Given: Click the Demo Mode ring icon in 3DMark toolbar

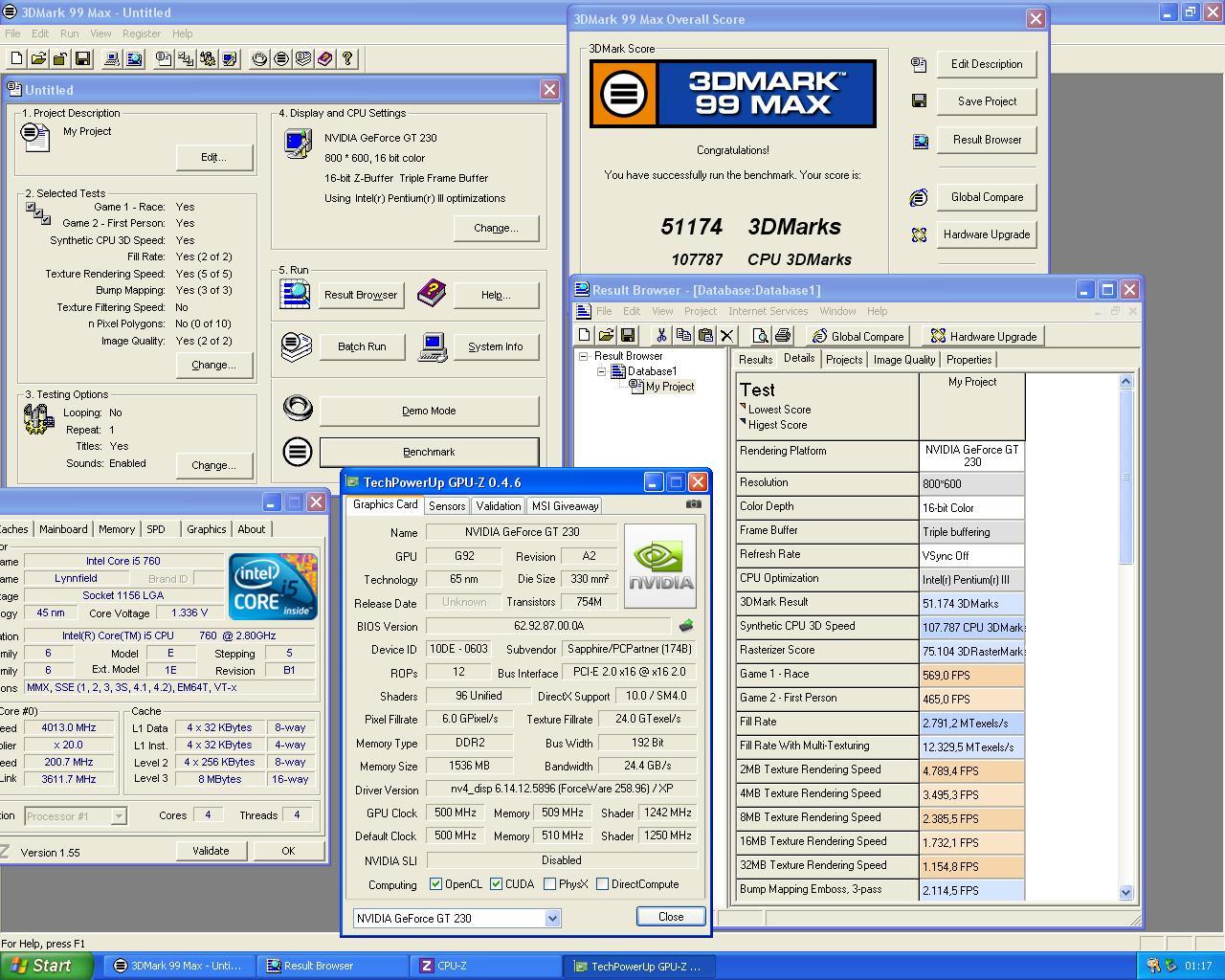Looking at the screenshot, I should (259, 59).
